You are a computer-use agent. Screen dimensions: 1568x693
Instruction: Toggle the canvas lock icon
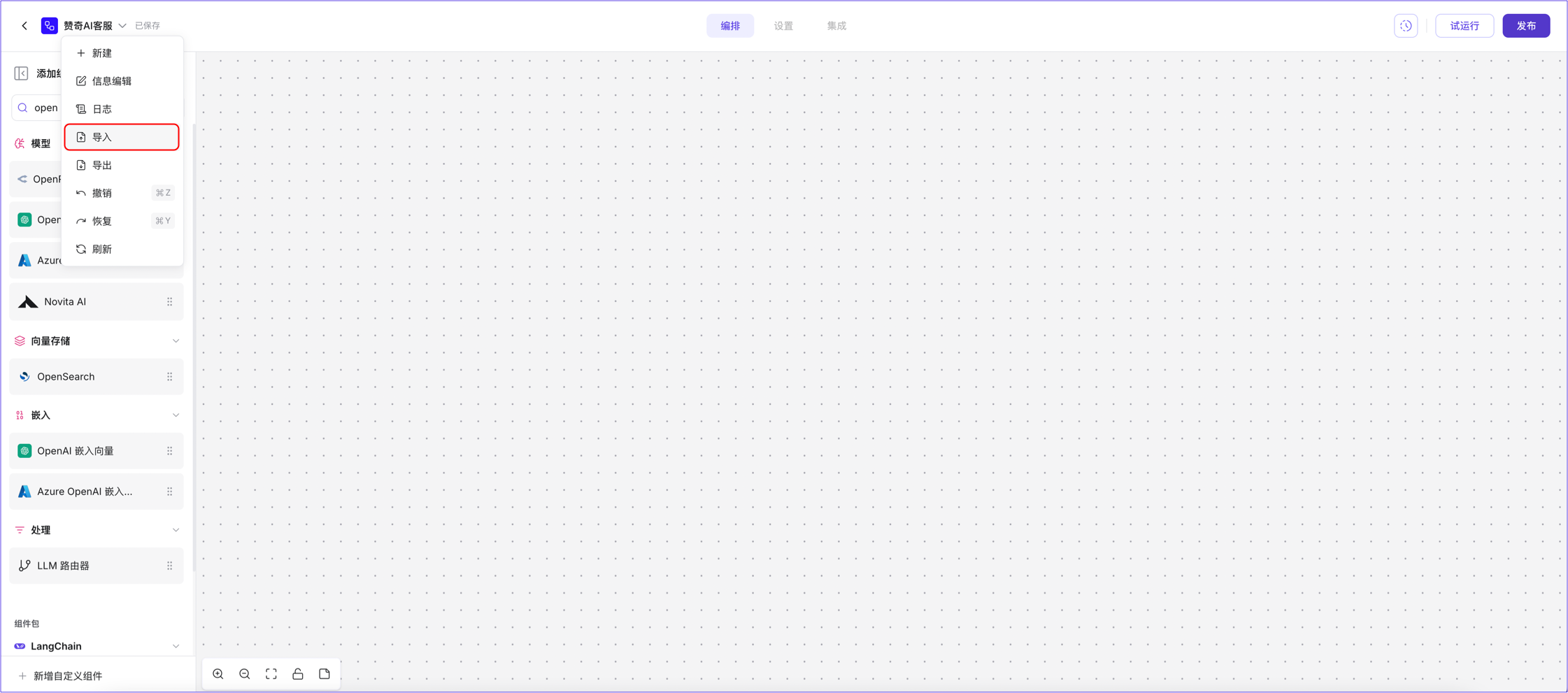pos(298,674)
